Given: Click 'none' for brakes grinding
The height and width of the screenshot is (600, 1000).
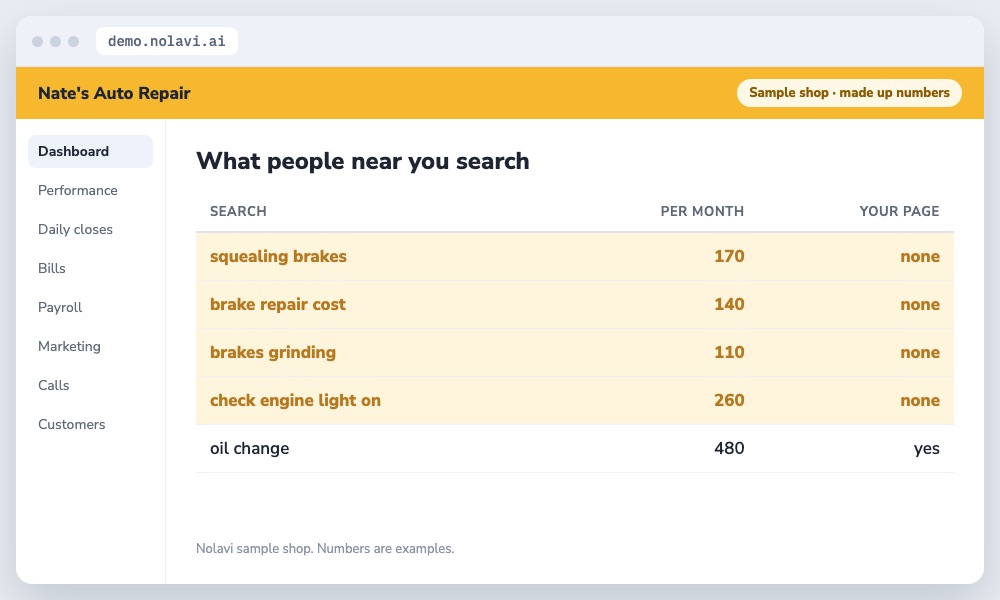Looking at the screenshot, I should [920, 352].
